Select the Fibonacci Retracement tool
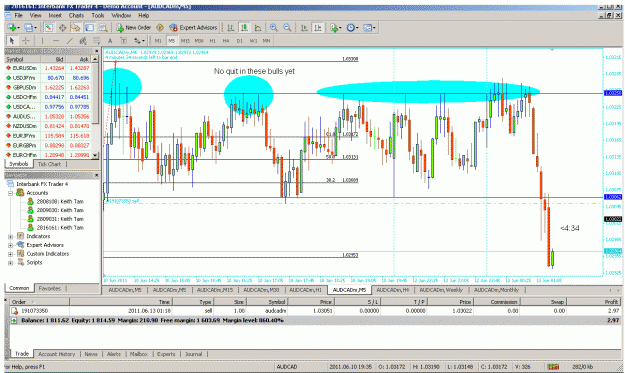 click(x=96, y=41)
